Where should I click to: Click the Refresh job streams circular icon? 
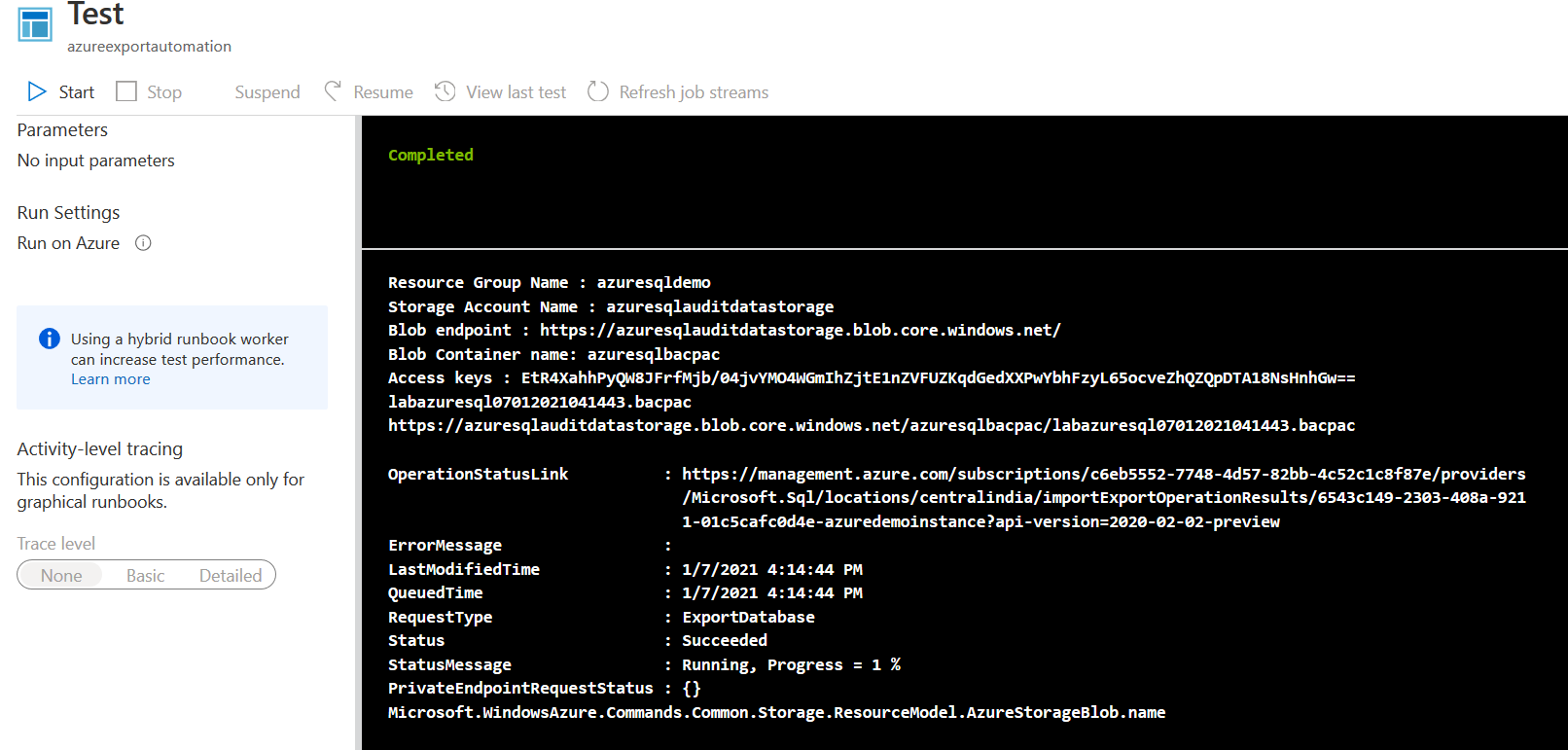[x=598, y=91]
